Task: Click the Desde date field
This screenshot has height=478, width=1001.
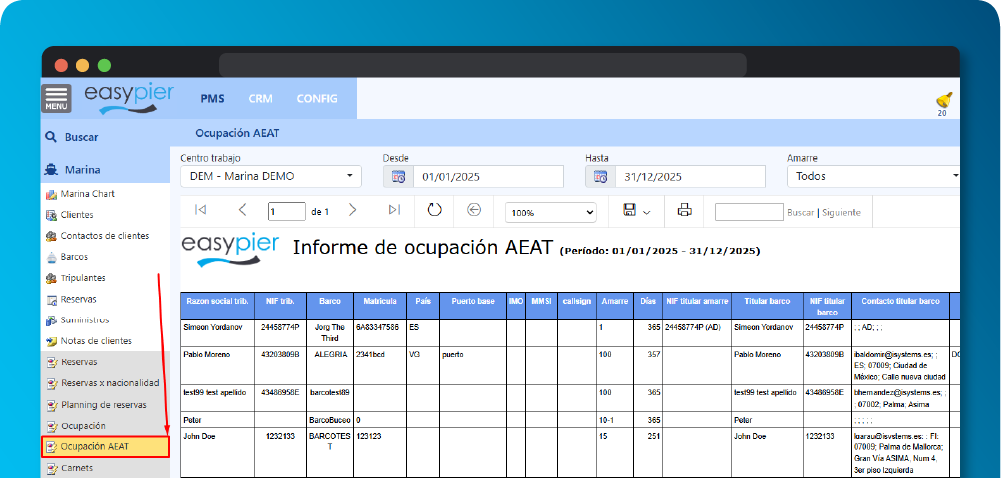Action: (488, 177)
